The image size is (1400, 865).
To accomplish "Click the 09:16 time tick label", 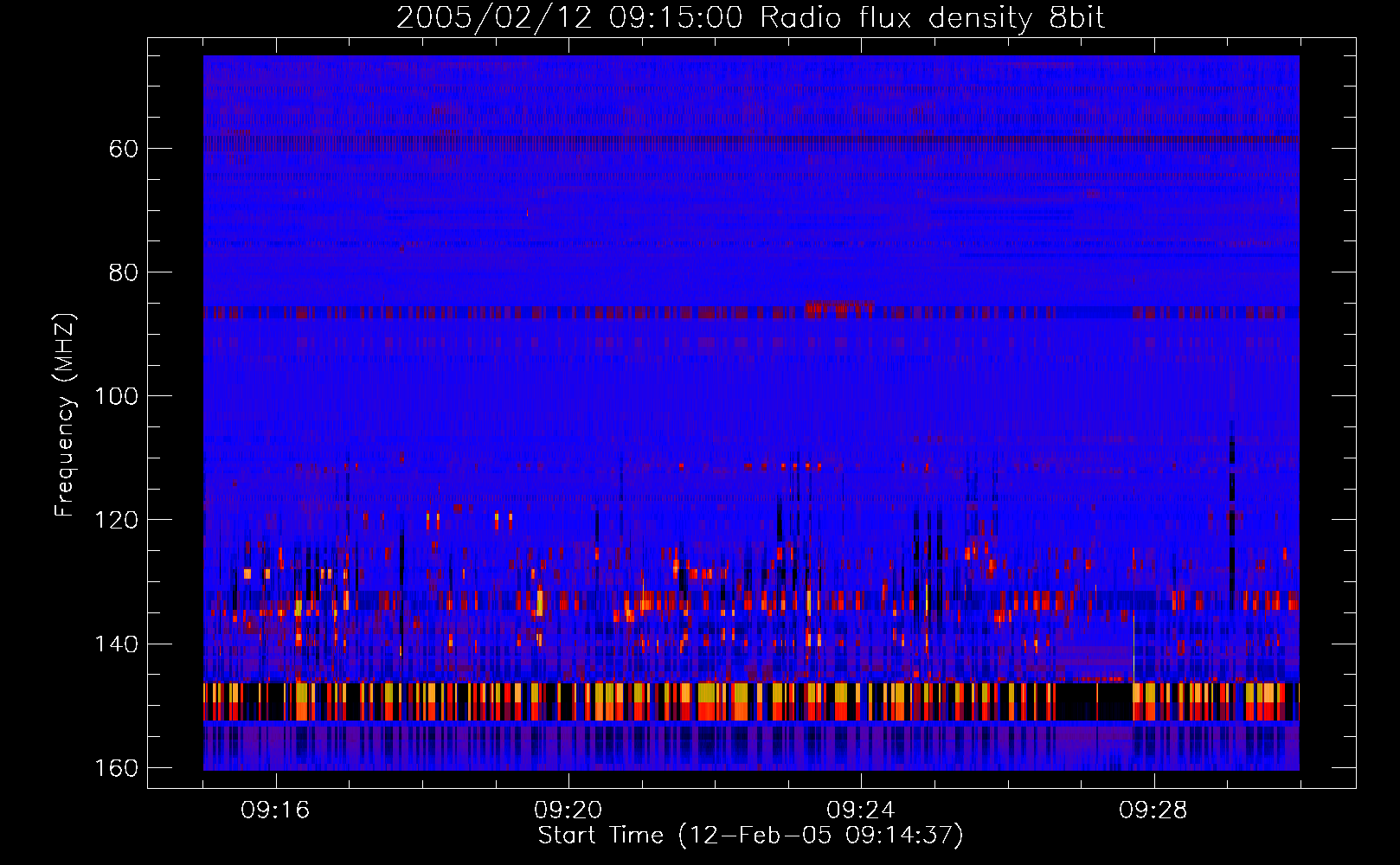I will coord(275,811).
